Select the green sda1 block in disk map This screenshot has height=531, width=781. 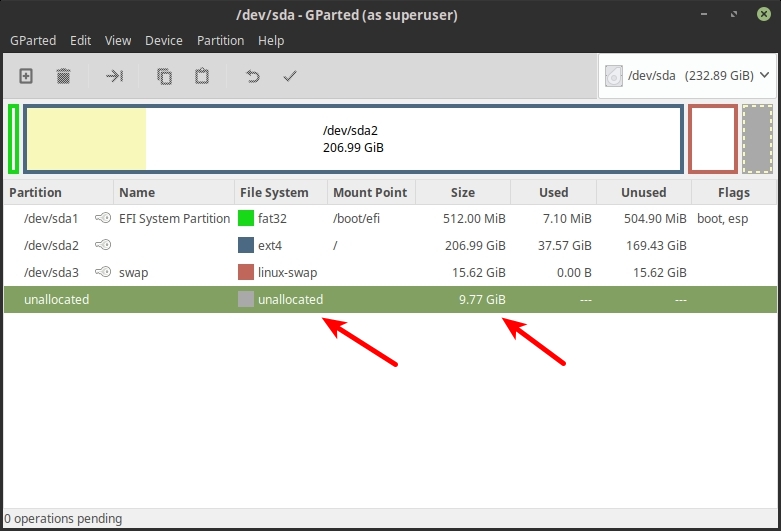tap(13, 139)
